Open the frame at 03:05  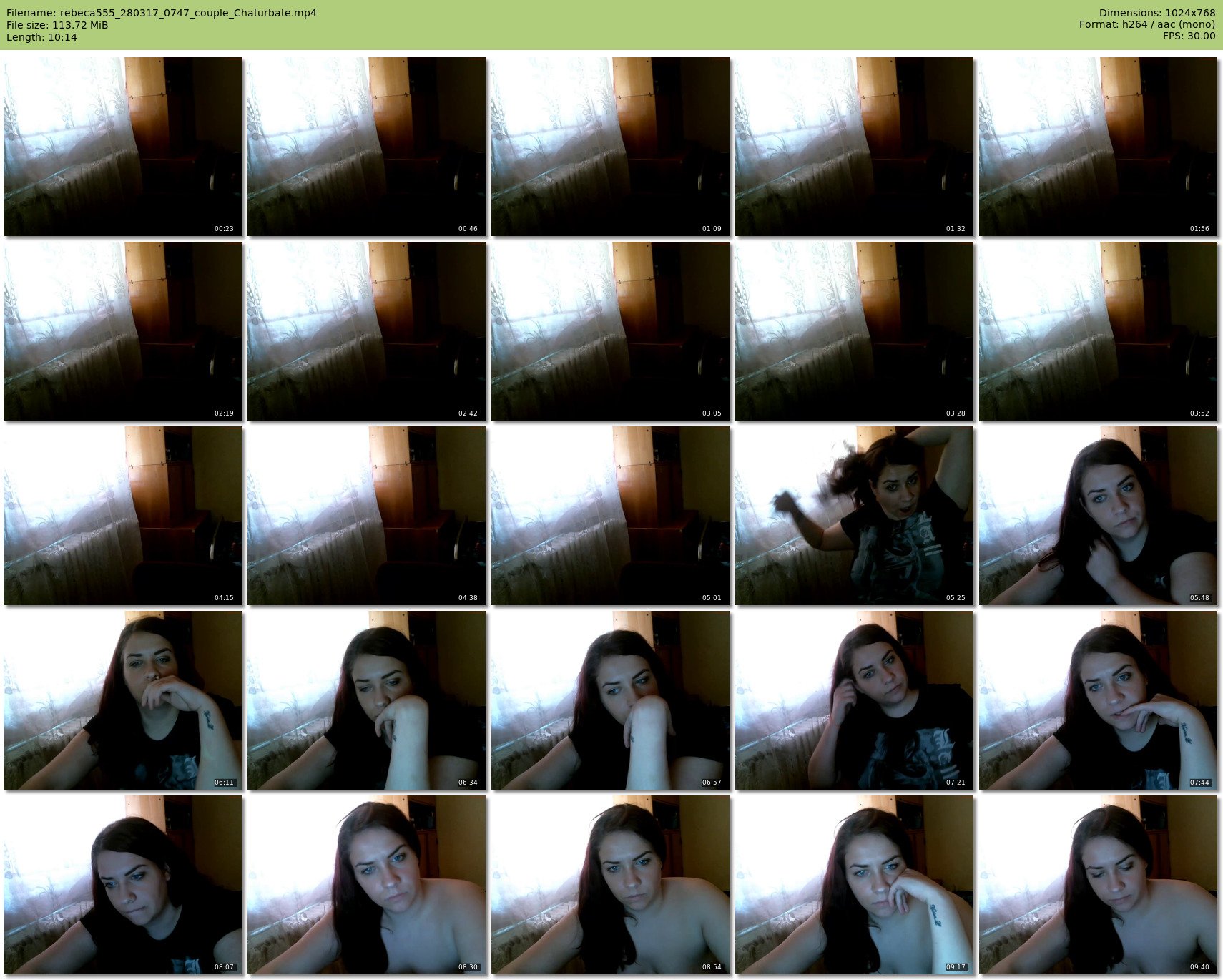point(610,331)
